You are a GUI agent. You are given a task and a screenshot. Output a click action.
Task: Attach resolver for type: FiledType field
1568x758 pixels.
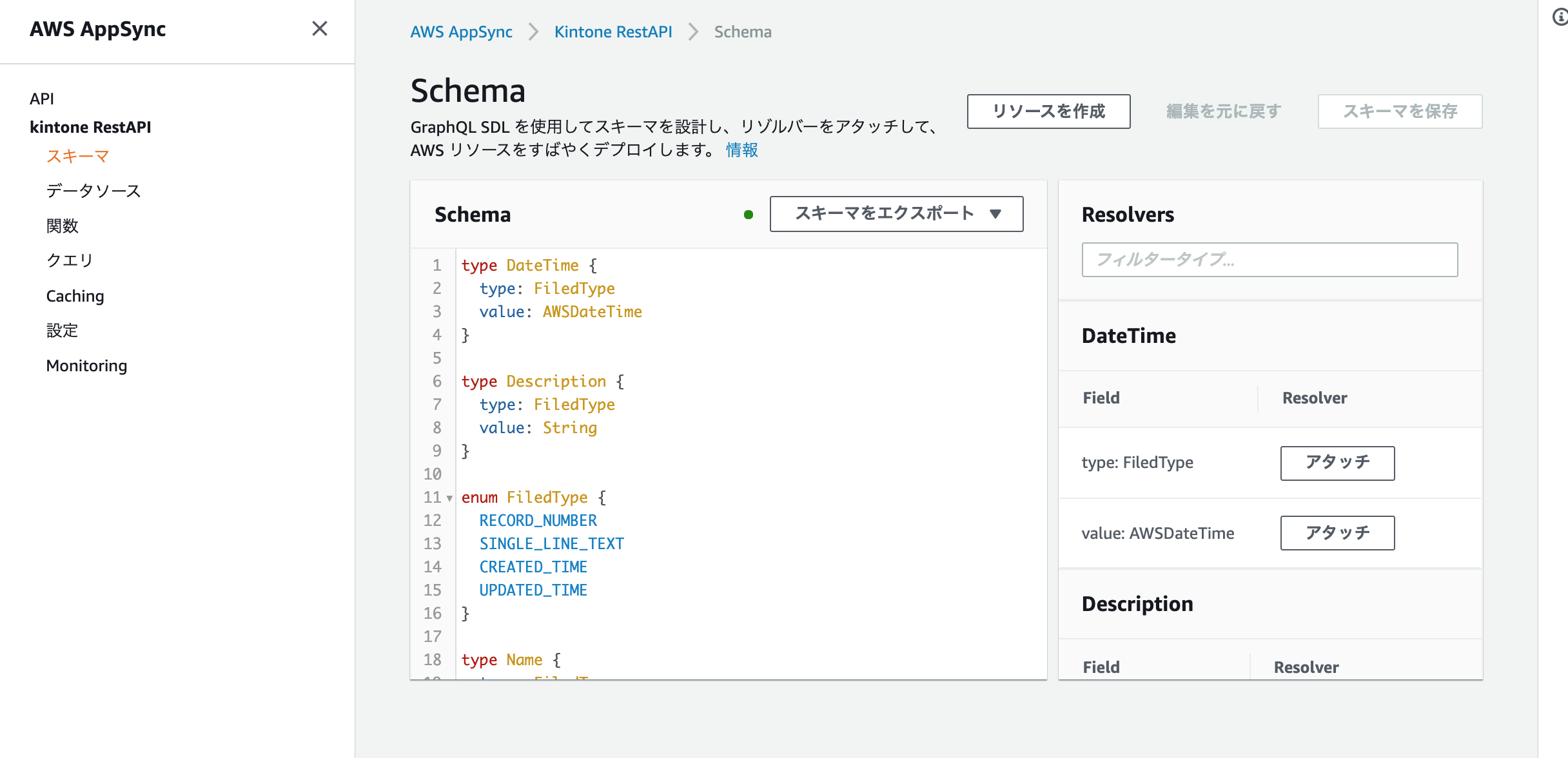coord(1337,463)
